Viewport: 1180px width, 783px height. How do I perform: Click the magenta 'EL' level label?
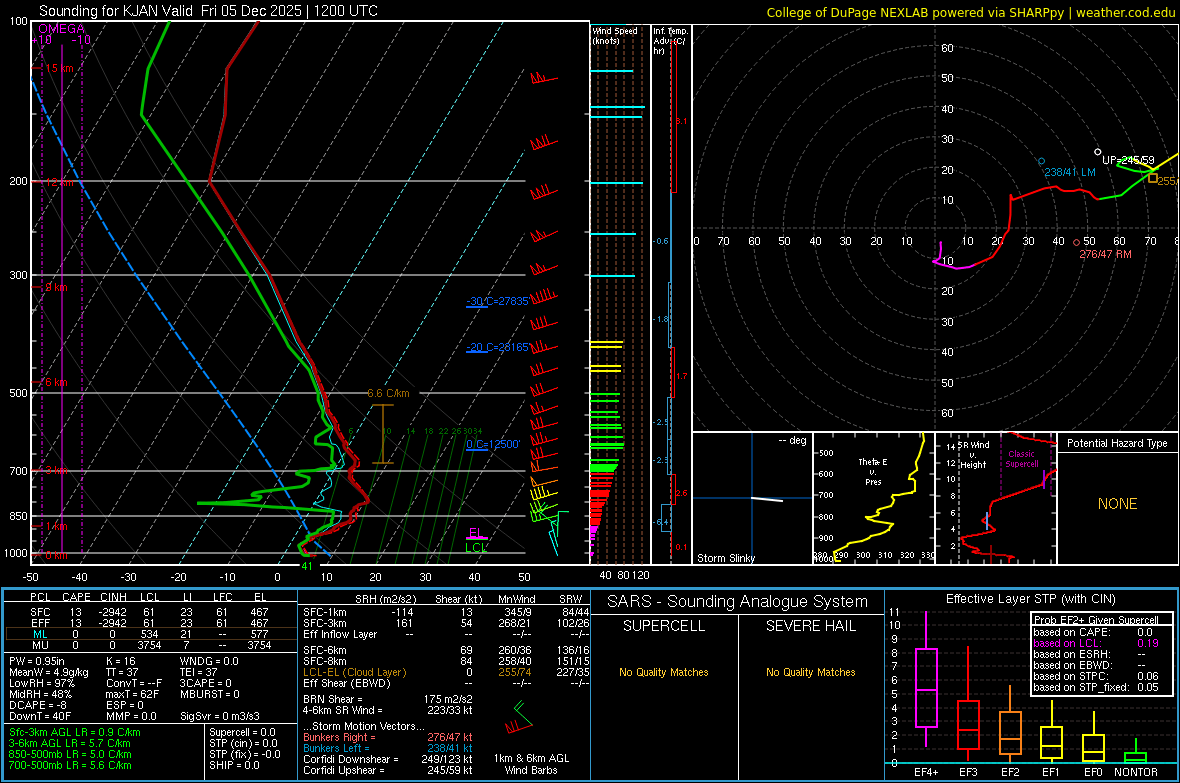476,533
